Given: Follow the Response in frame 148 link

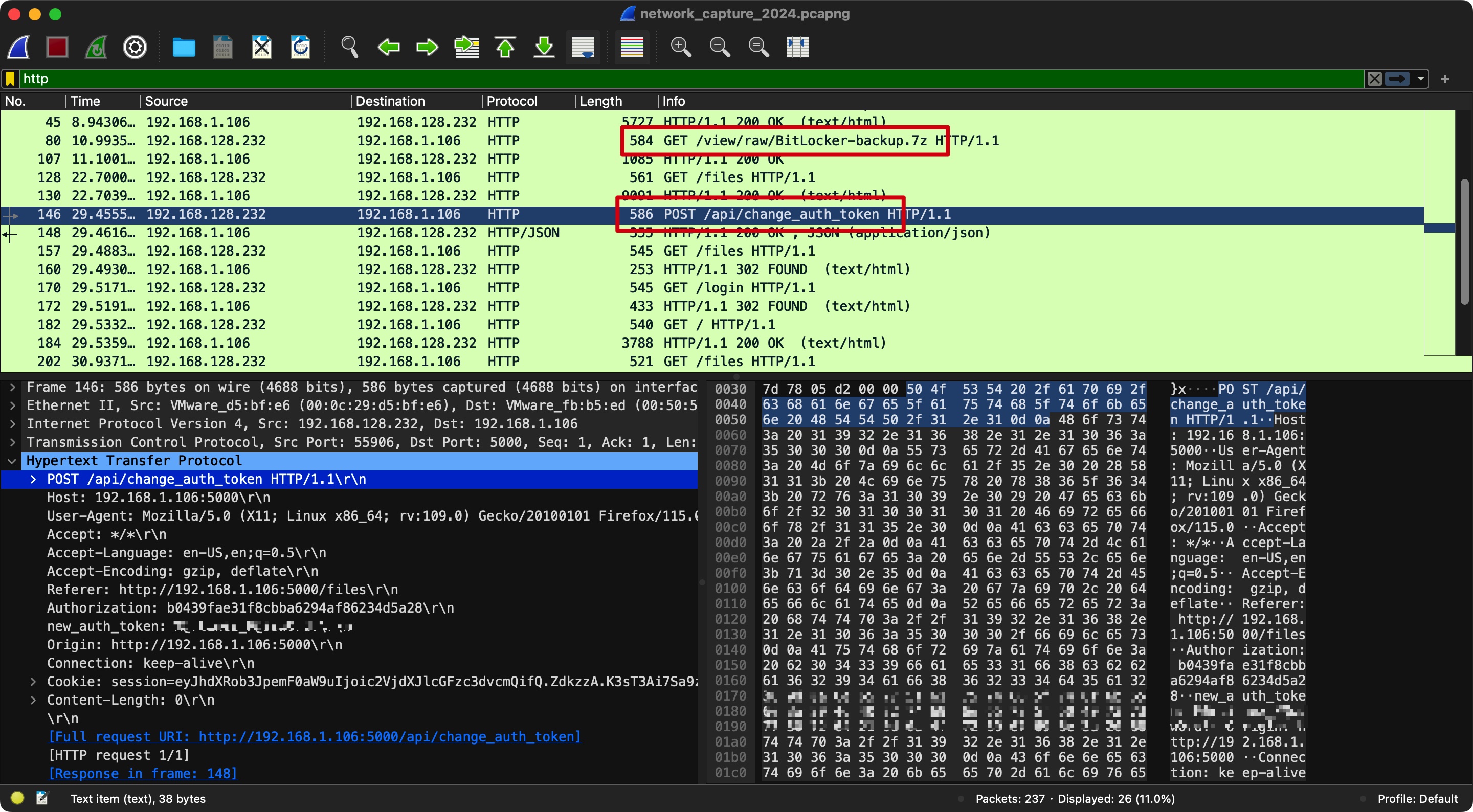Looking at the screenshot, I should [x=142, y=773].
